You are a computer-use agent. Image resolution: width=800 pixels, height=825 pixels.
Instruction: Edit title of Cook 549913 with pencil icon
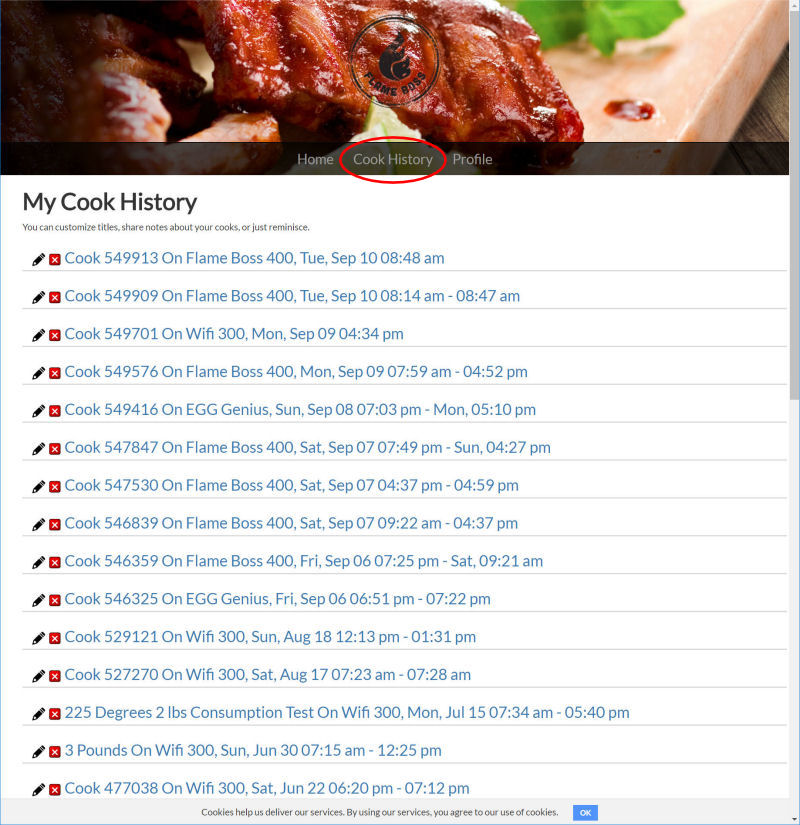click(x=38, y=259)
